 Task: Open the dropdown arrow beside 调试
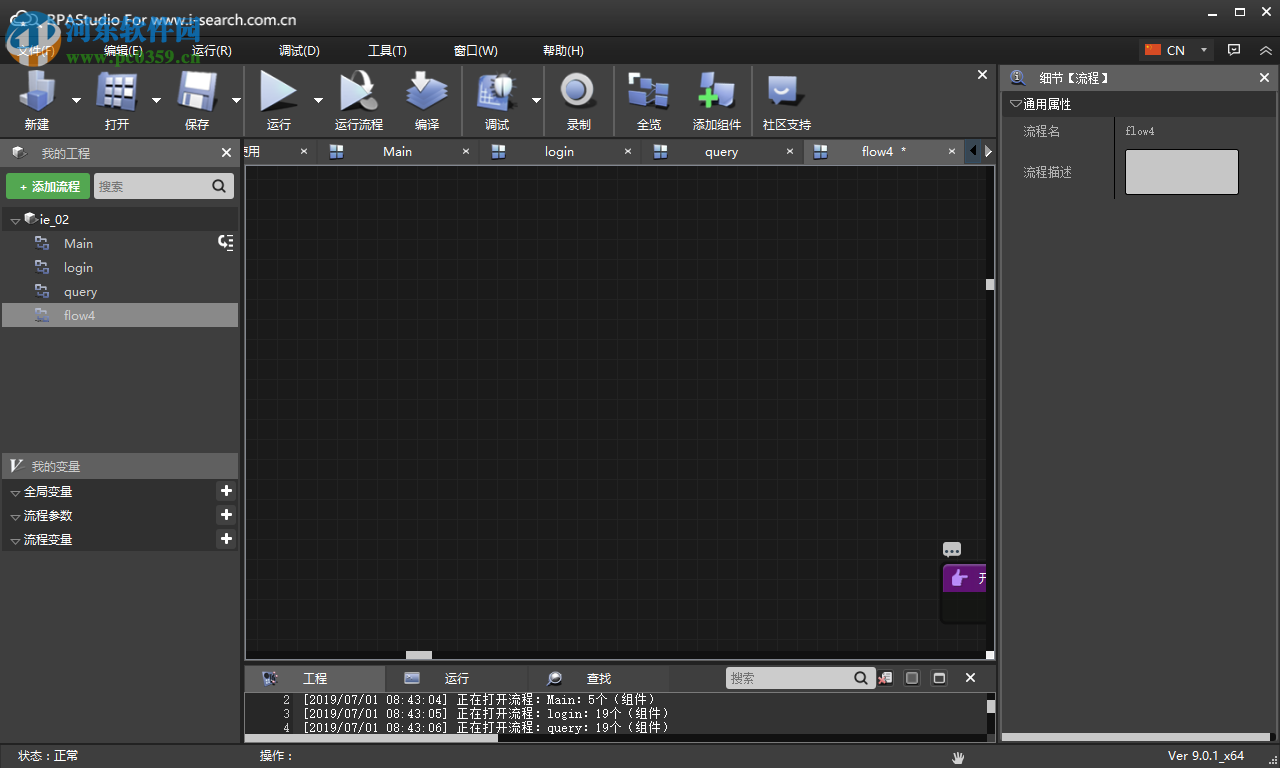click(x=536, y=100)
